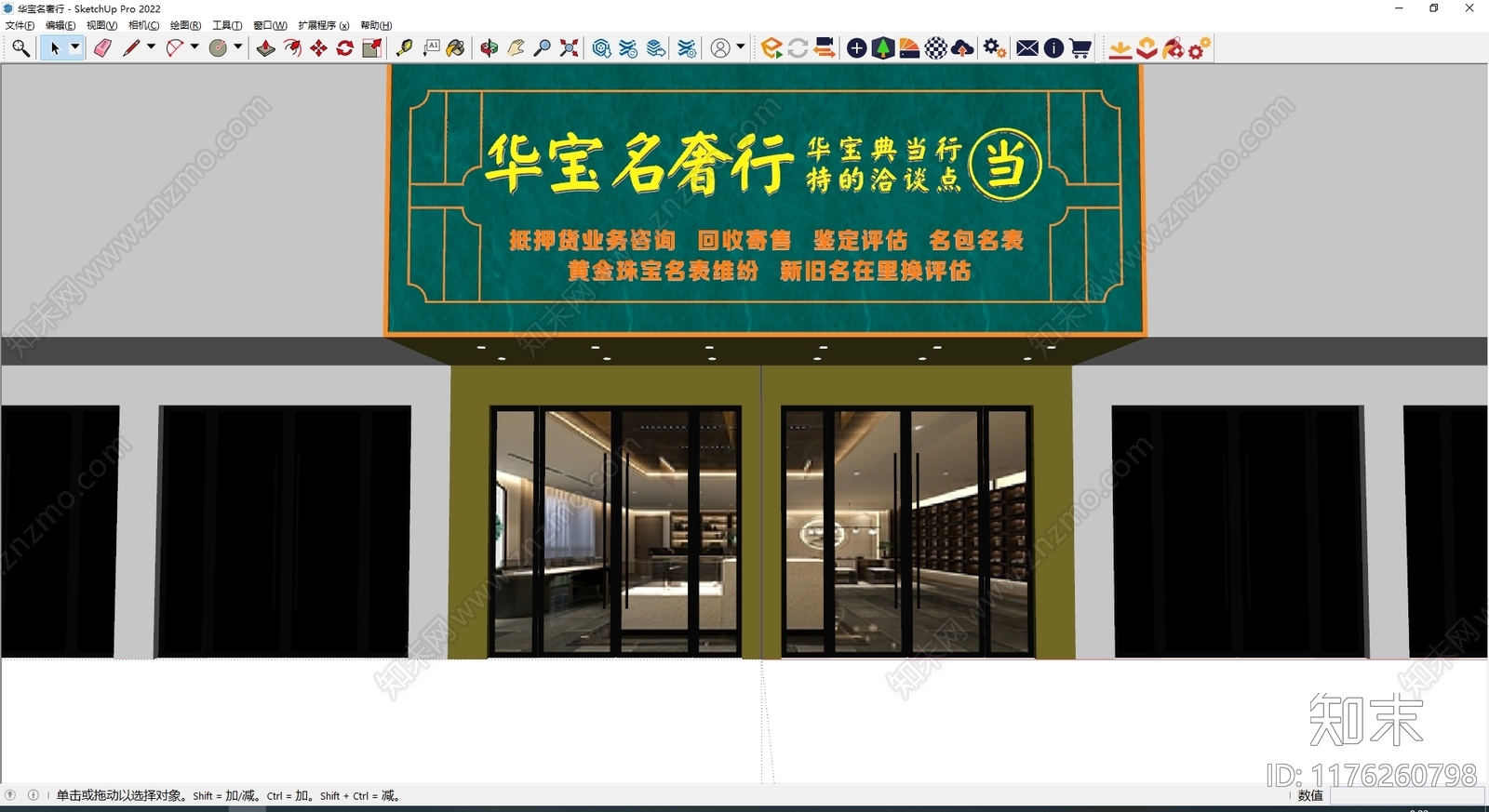Click the round info about icon
This screenshot has height=812, width=1489.
pos(1053,48)
